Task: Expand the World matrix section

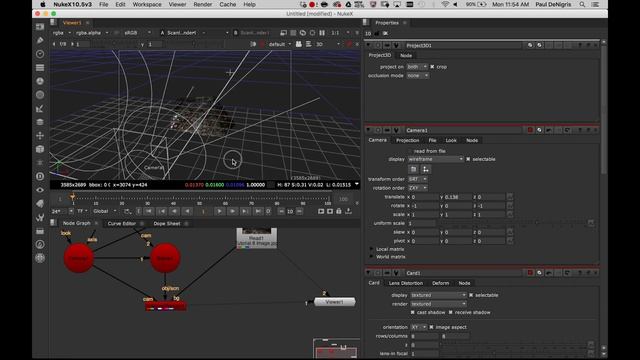Action: pos(371,257)
